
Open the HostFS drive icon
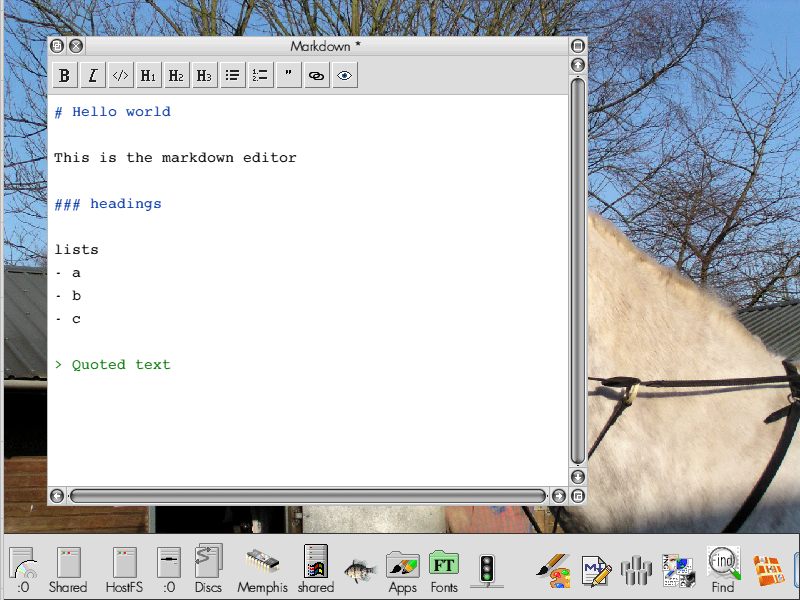124,569
